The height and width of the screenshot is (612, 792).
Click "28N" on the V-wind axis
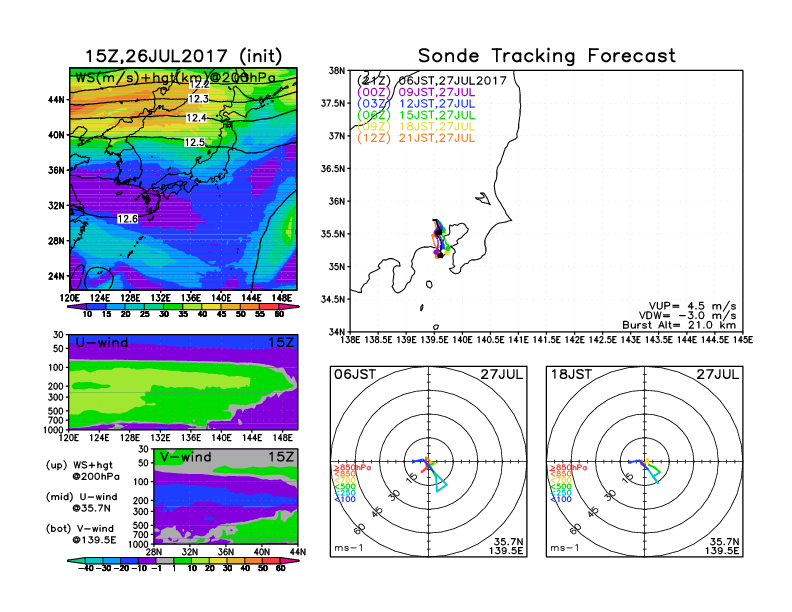click(154, 552)
